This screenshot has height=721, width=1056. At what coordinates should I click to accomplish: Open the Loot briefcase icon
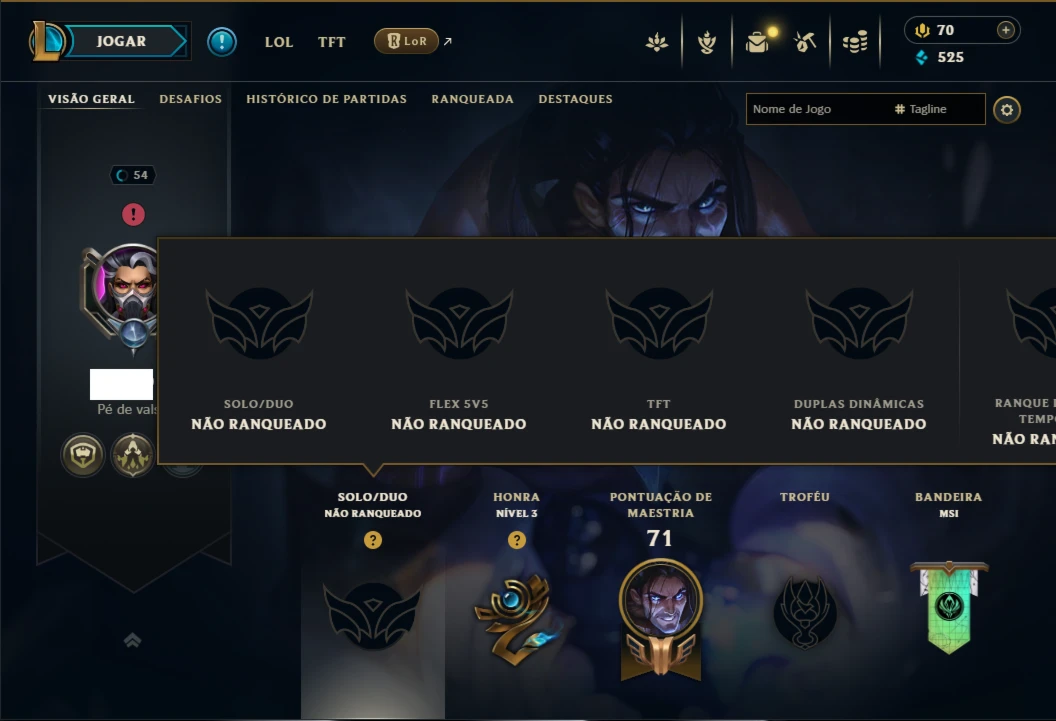[x=758, y=42]
